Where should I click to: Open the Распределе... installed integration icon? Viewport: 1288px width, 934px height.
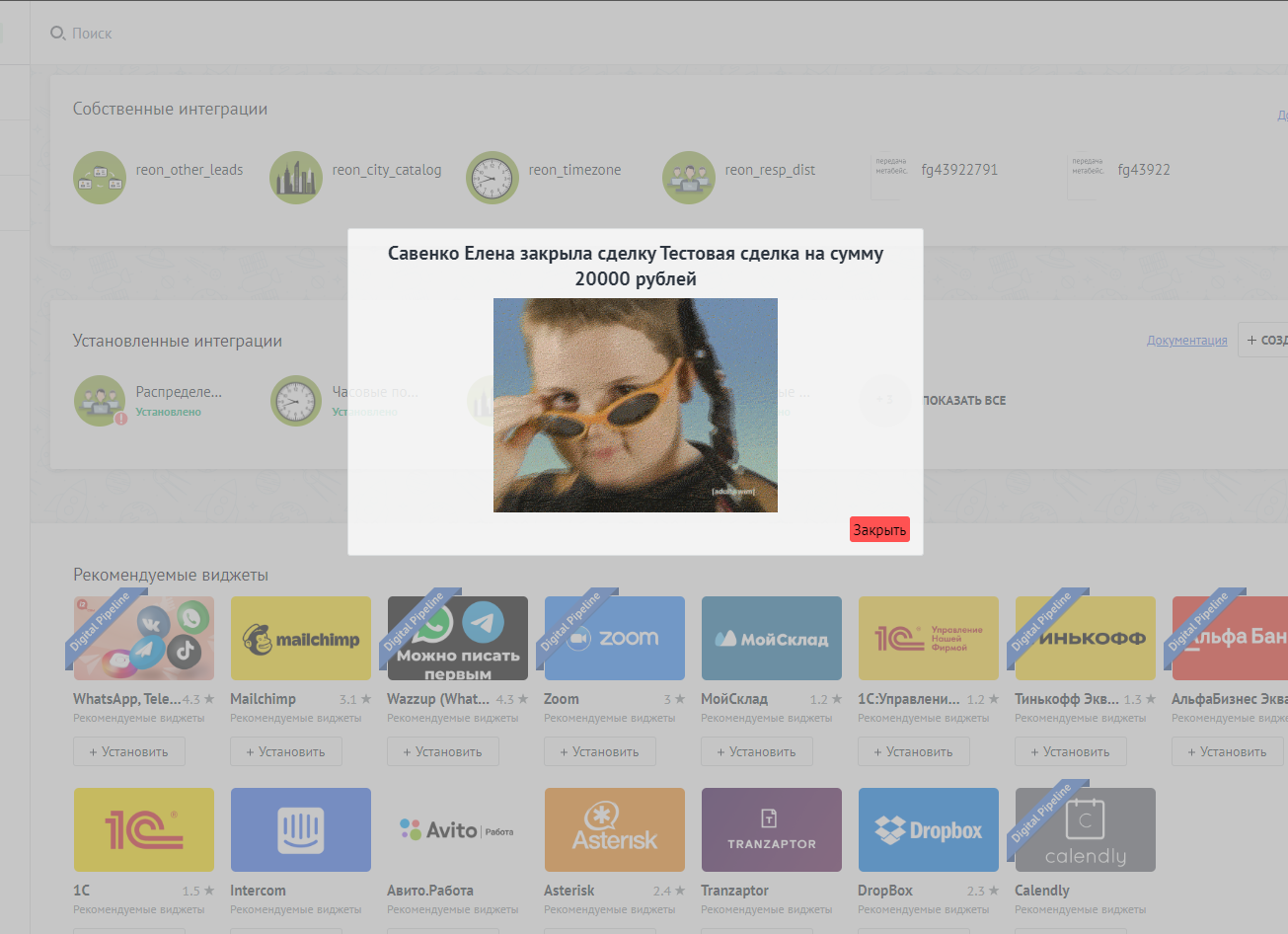pos(100,401)
